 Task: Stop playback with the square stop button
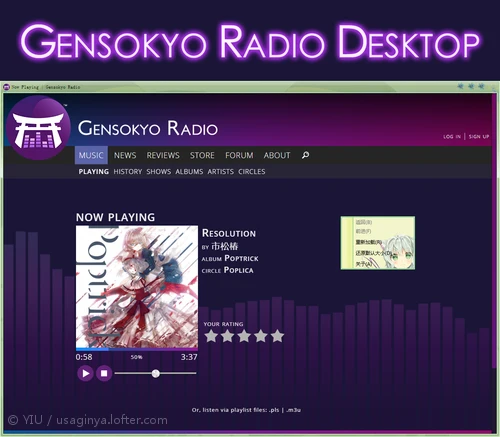104,373
